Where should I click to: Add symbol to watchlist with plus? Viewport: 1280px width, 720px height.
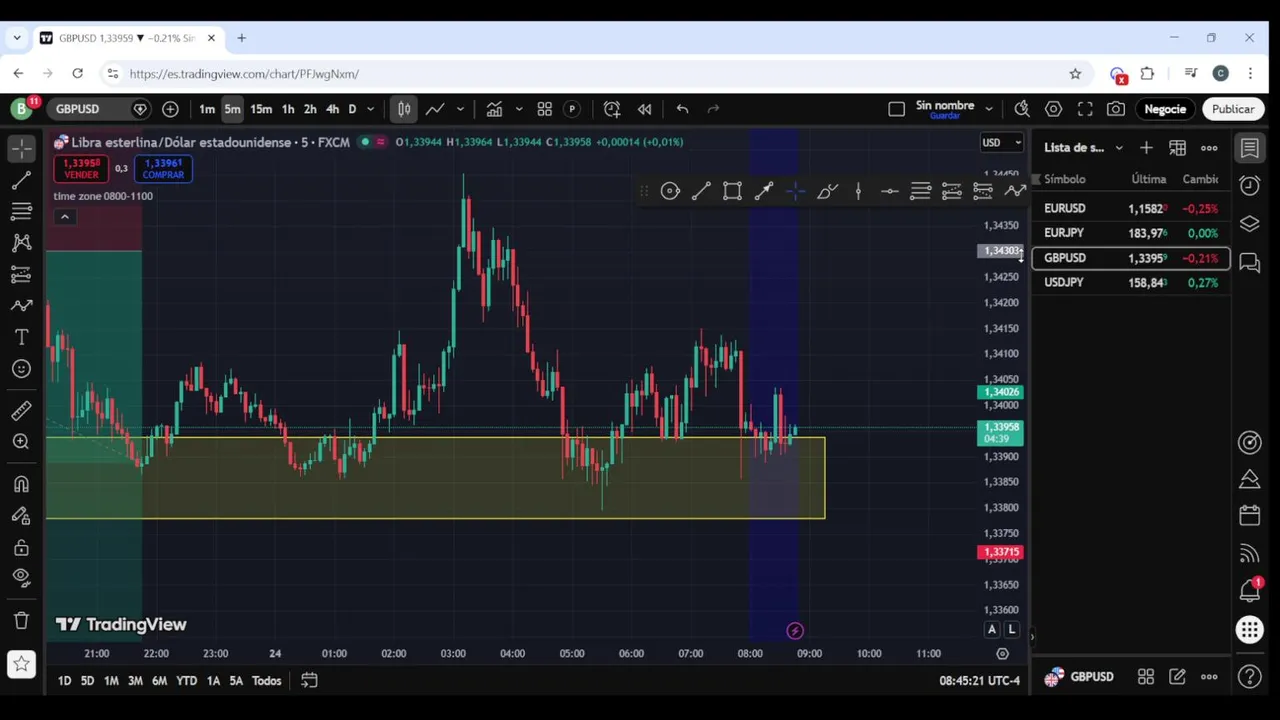tap(1146, 148)
